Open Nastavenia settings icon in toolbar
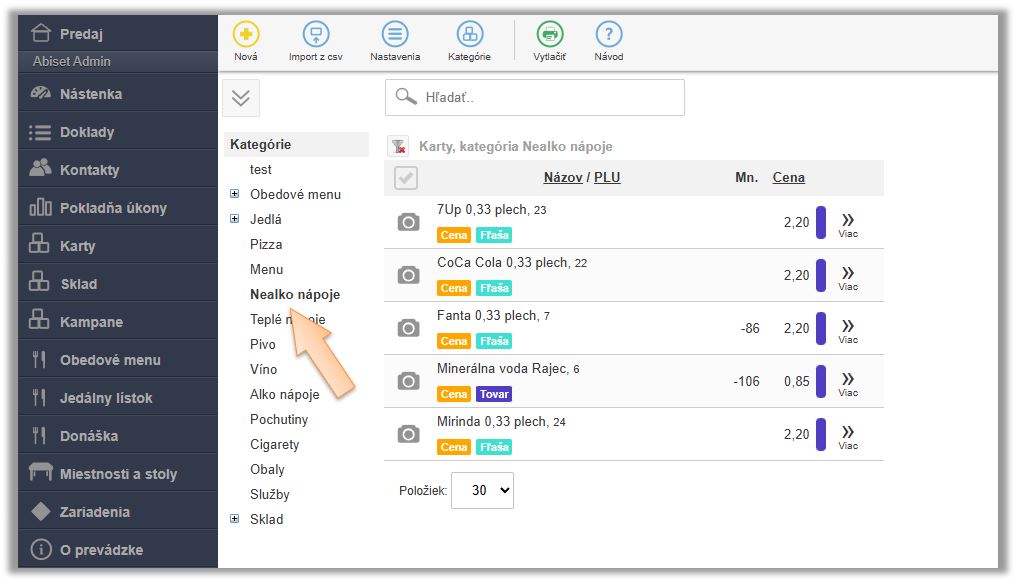1015x582 pixels. click(395, 35)
